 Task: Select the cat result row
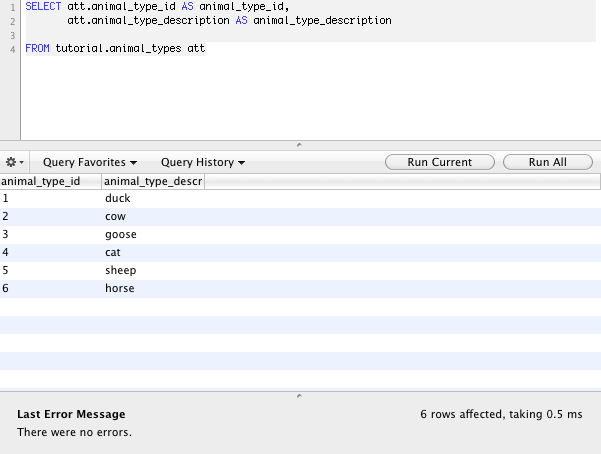pyautogui.click(x=300, y=253)
